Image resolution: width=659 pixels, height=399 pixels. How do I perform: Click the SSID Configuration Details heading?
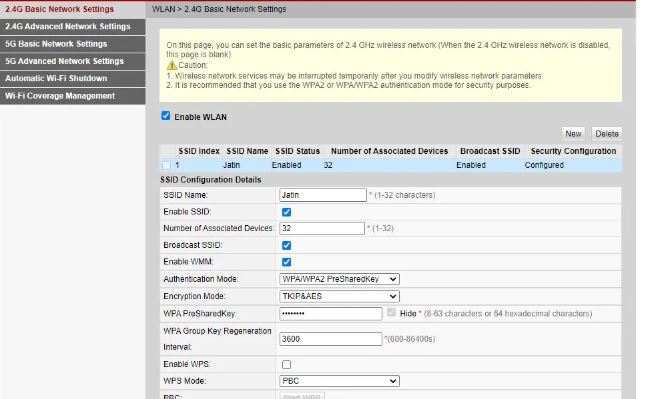tap(211, 180)
